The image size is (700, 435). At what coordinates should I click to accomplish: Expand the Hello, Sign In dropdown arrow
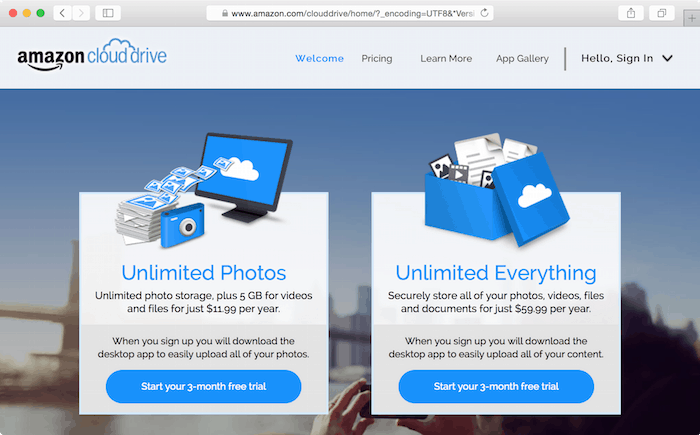[x=667, y=59]
